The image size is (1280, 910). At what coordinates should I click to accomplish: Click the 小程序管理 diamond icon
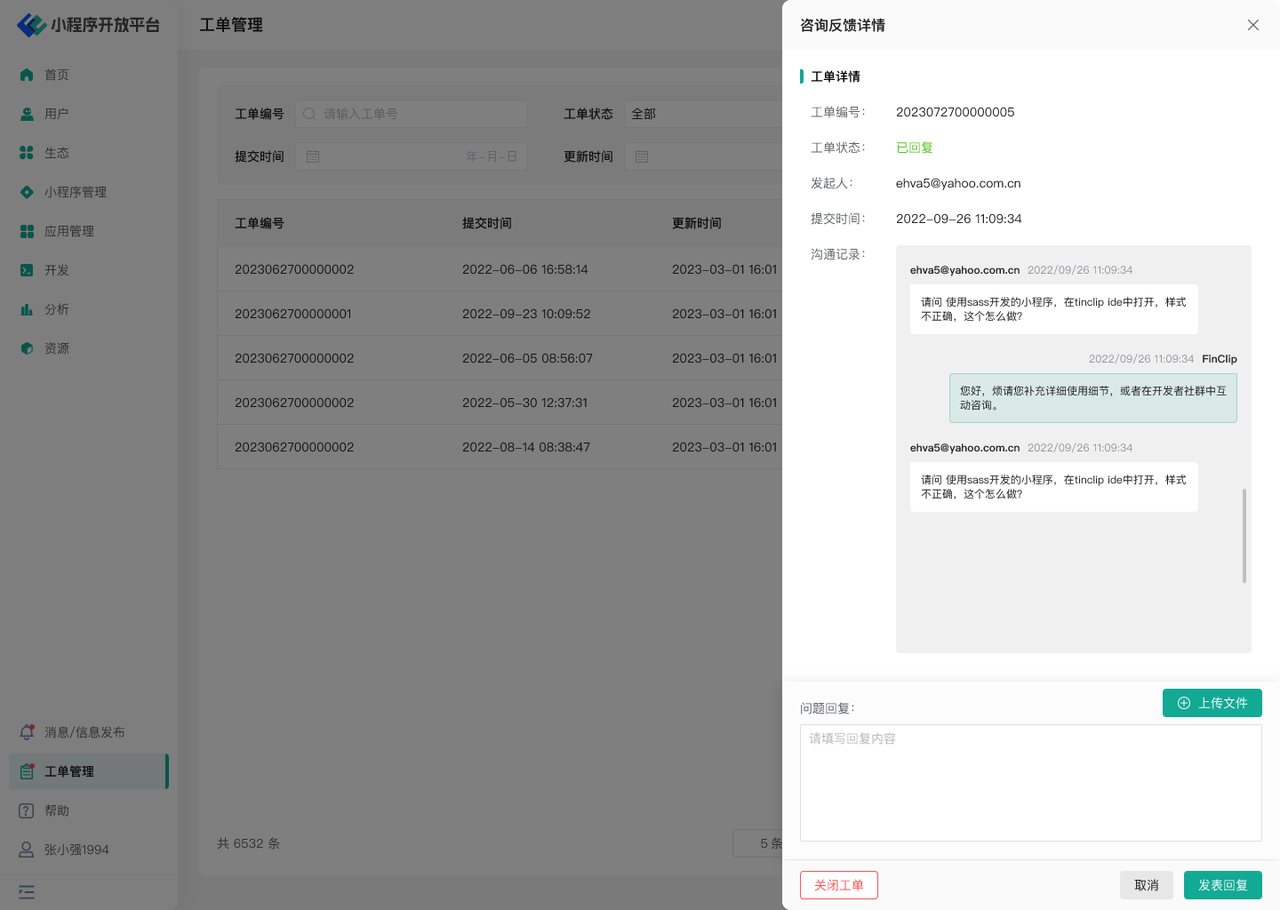(x=27, y=192)
